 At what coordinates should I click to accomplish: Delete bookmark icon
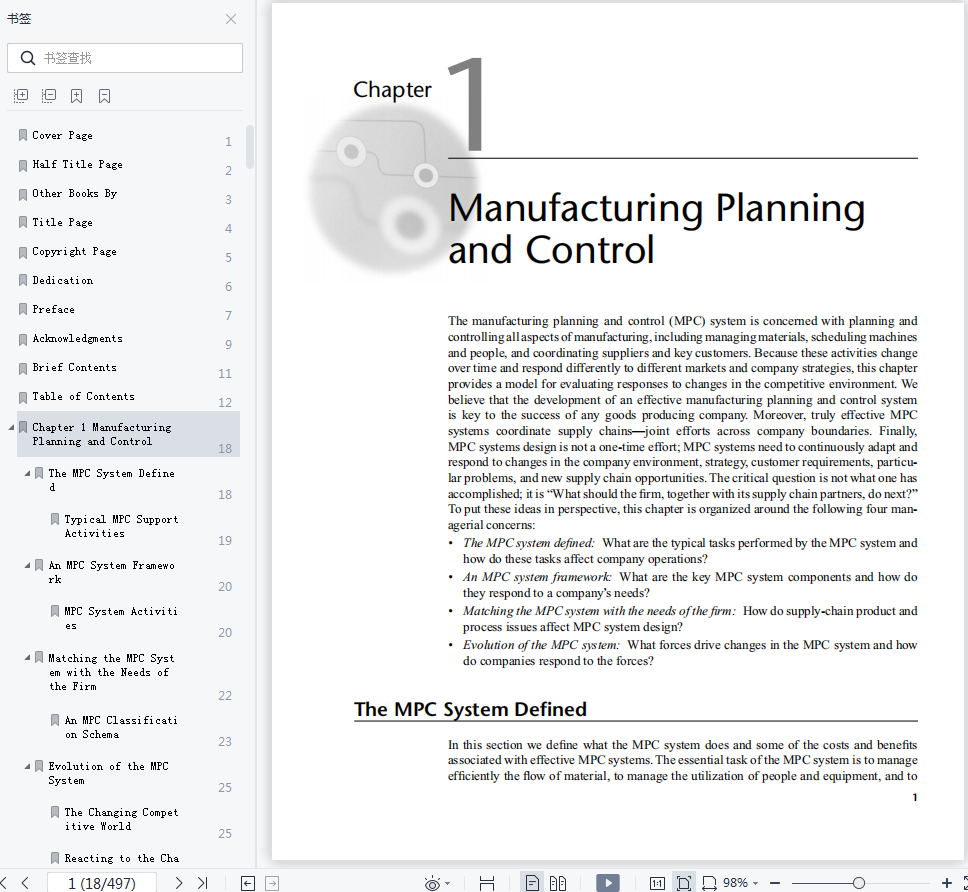tap(104, 96)
